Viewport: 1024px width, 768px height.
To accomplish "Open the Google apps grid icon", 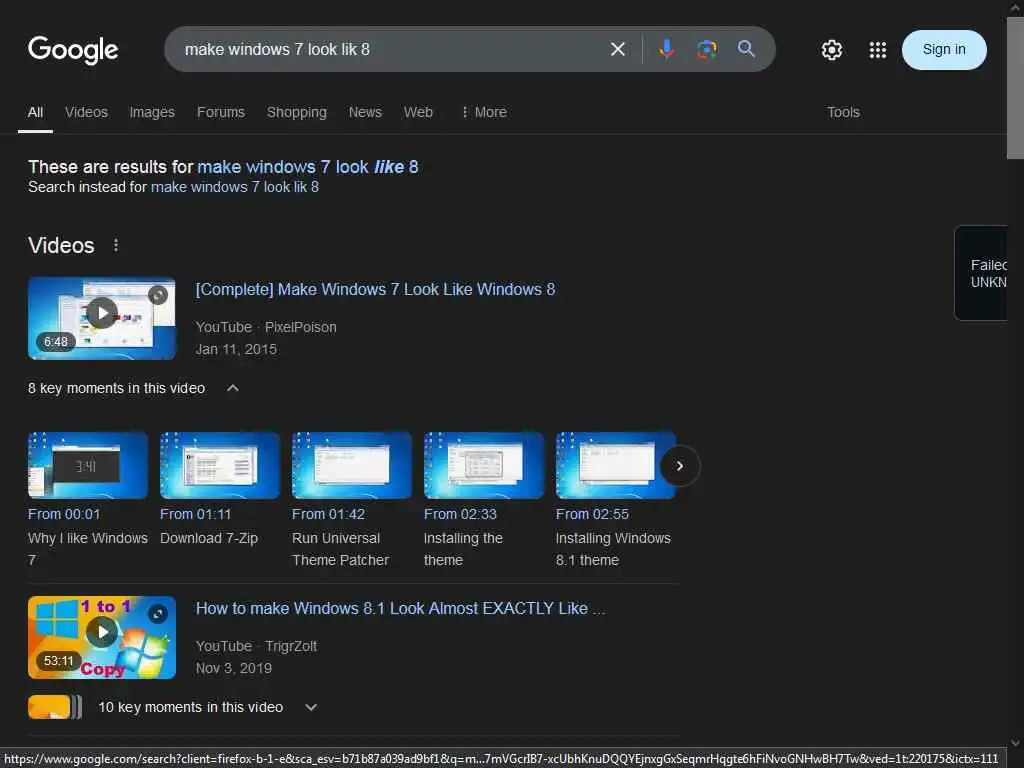I will [x=878, y=50].
